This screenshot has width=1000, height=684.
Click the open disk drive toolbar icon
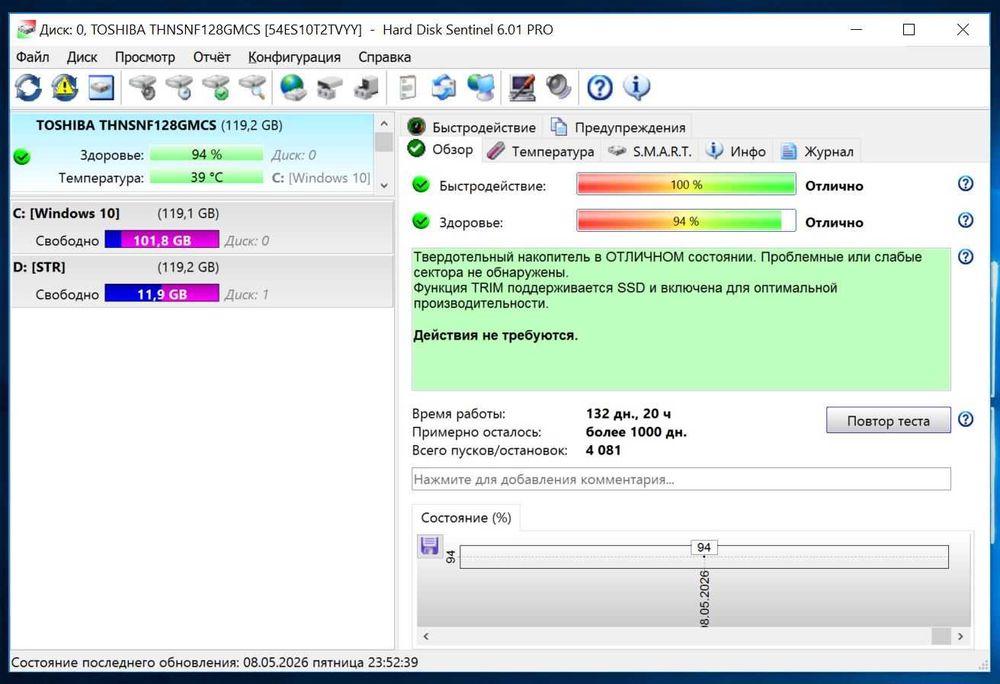coord(330,87)
